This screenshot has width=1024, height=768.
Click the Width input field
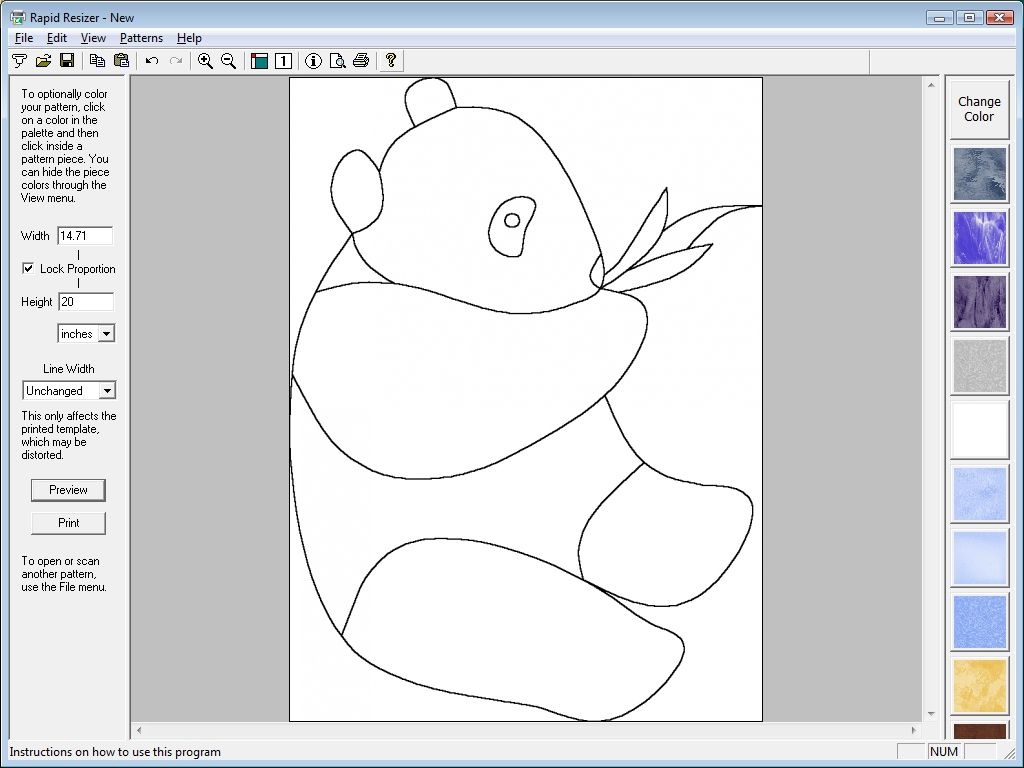coord(85,236)
